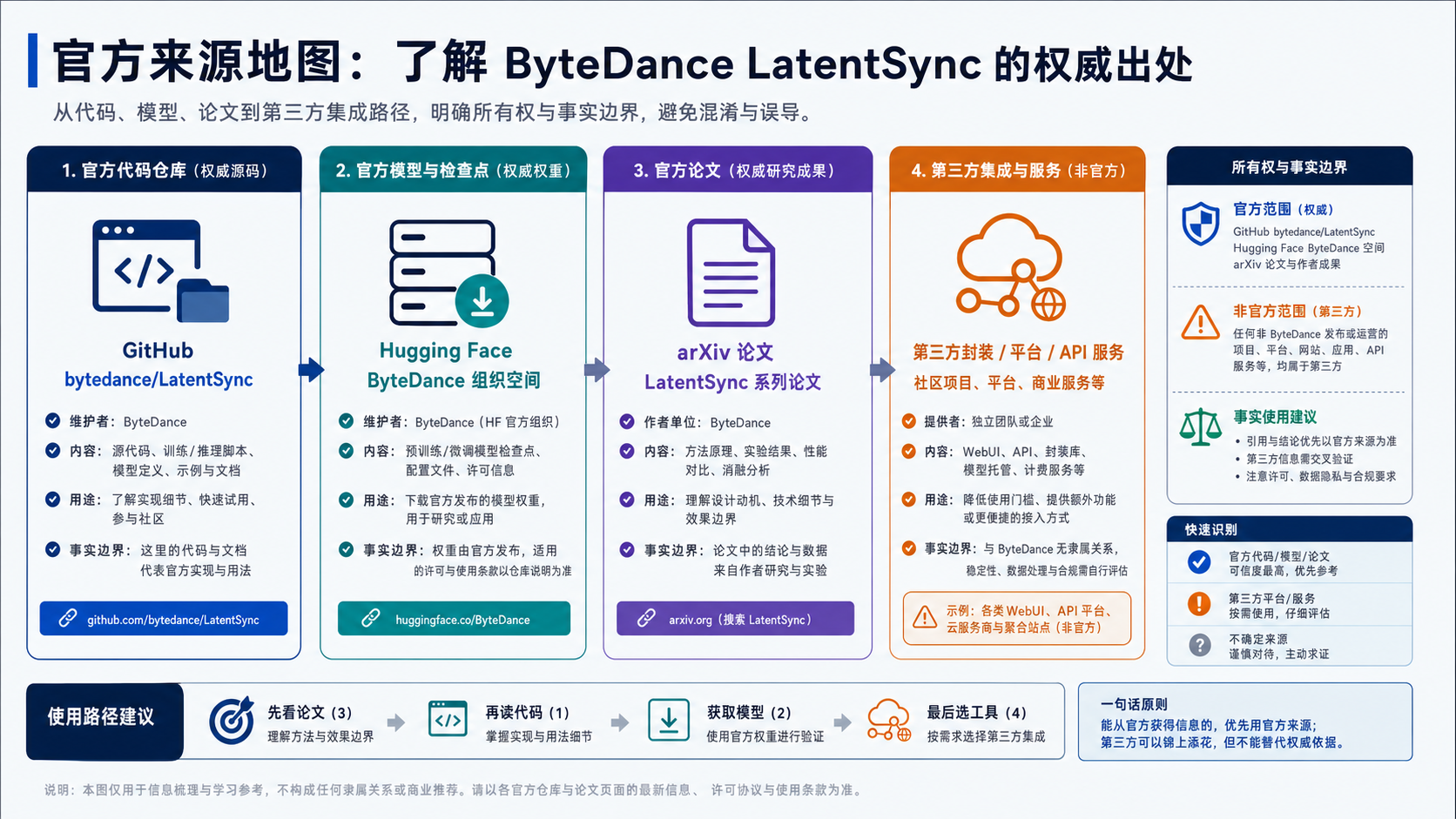The height and width of the screenshot is (819, 1456).
Task: Click the 示例 各类WebUI API平台 notice box
Action: pyautogui.click(x=1016, y=618)
